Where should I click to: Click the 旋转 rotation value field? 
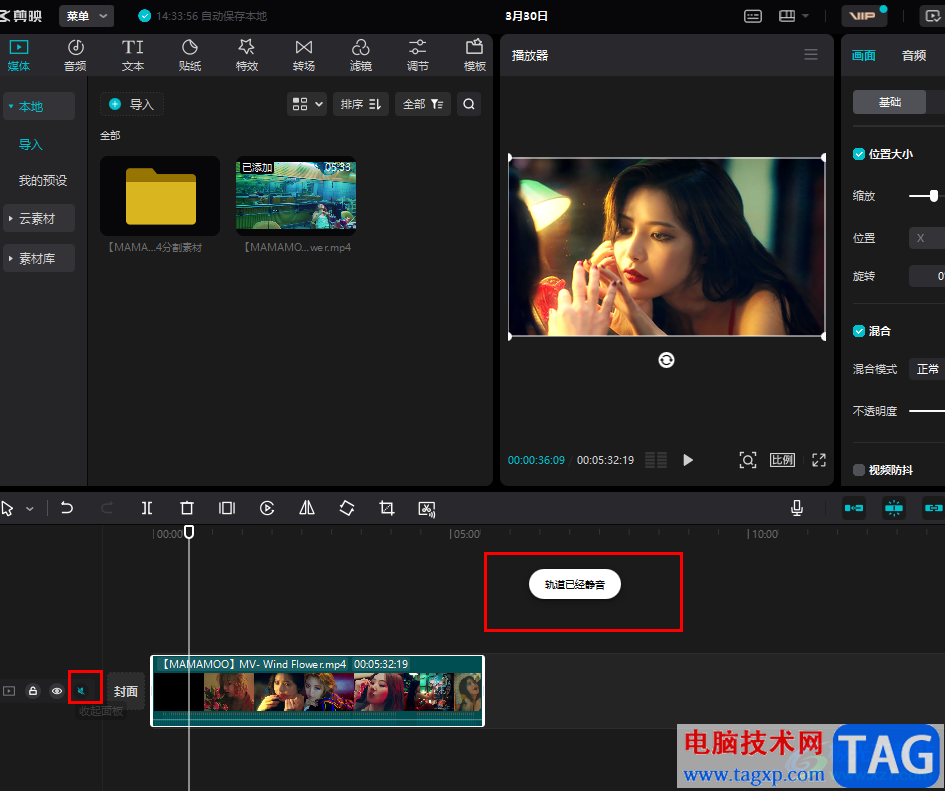click(x=926, y=276)
